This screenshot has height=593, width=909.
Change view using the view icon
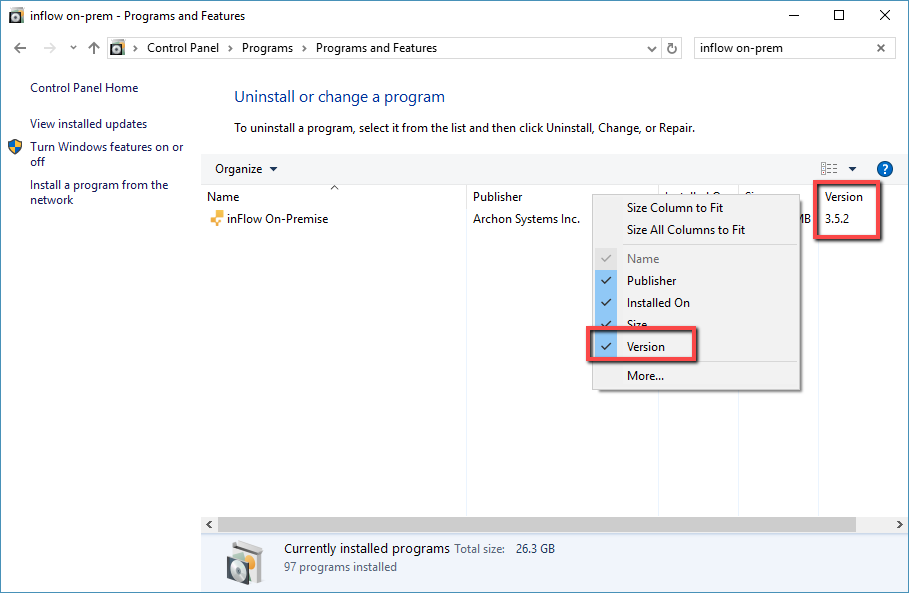pyautogui.click(x=829, y=169)
